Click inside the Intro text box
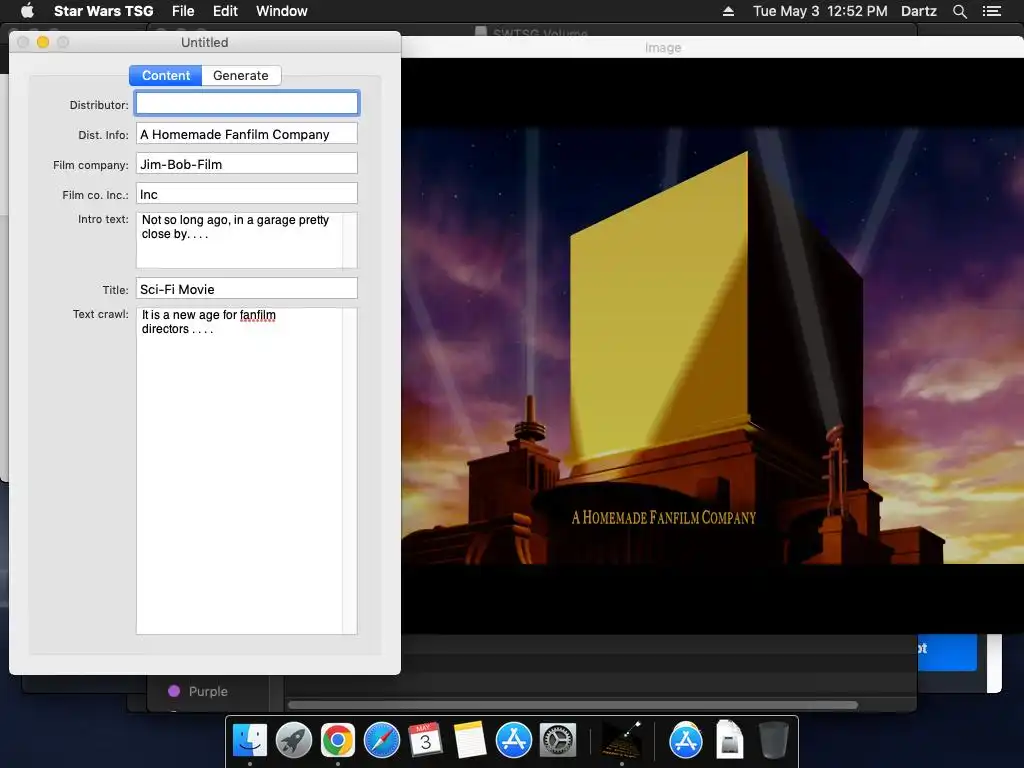1024x768 pixels. pos(239,240)
